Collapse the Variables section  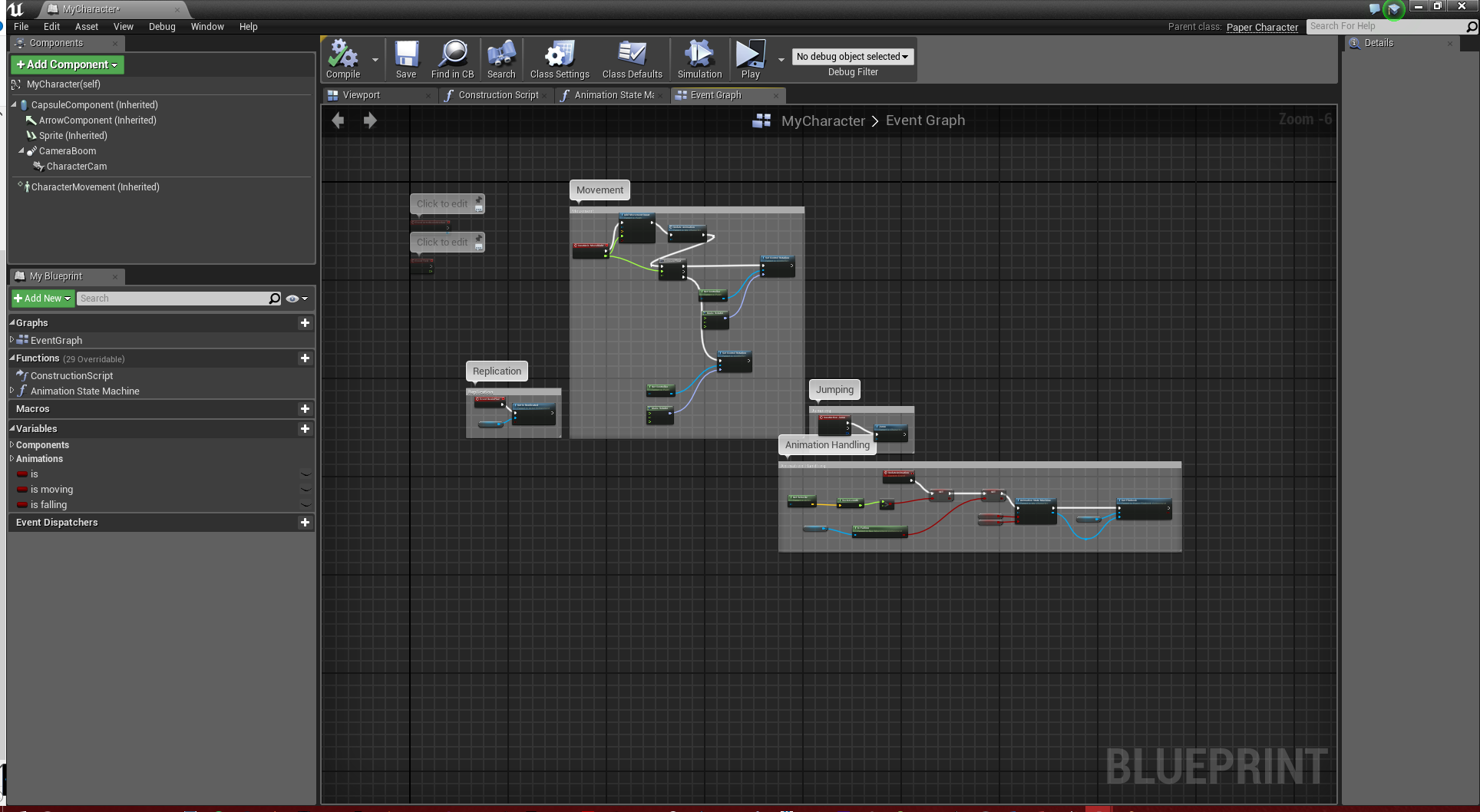pos(12,429)
